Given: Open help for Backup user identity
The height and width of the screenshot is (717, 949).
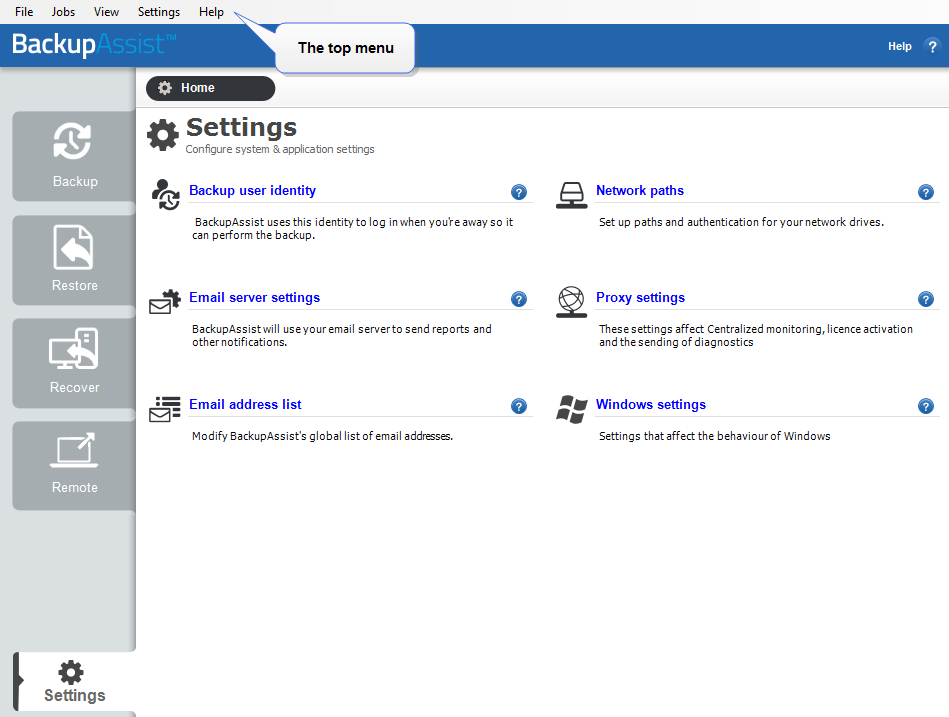Looking at the screenshot, I should point(519,192).
